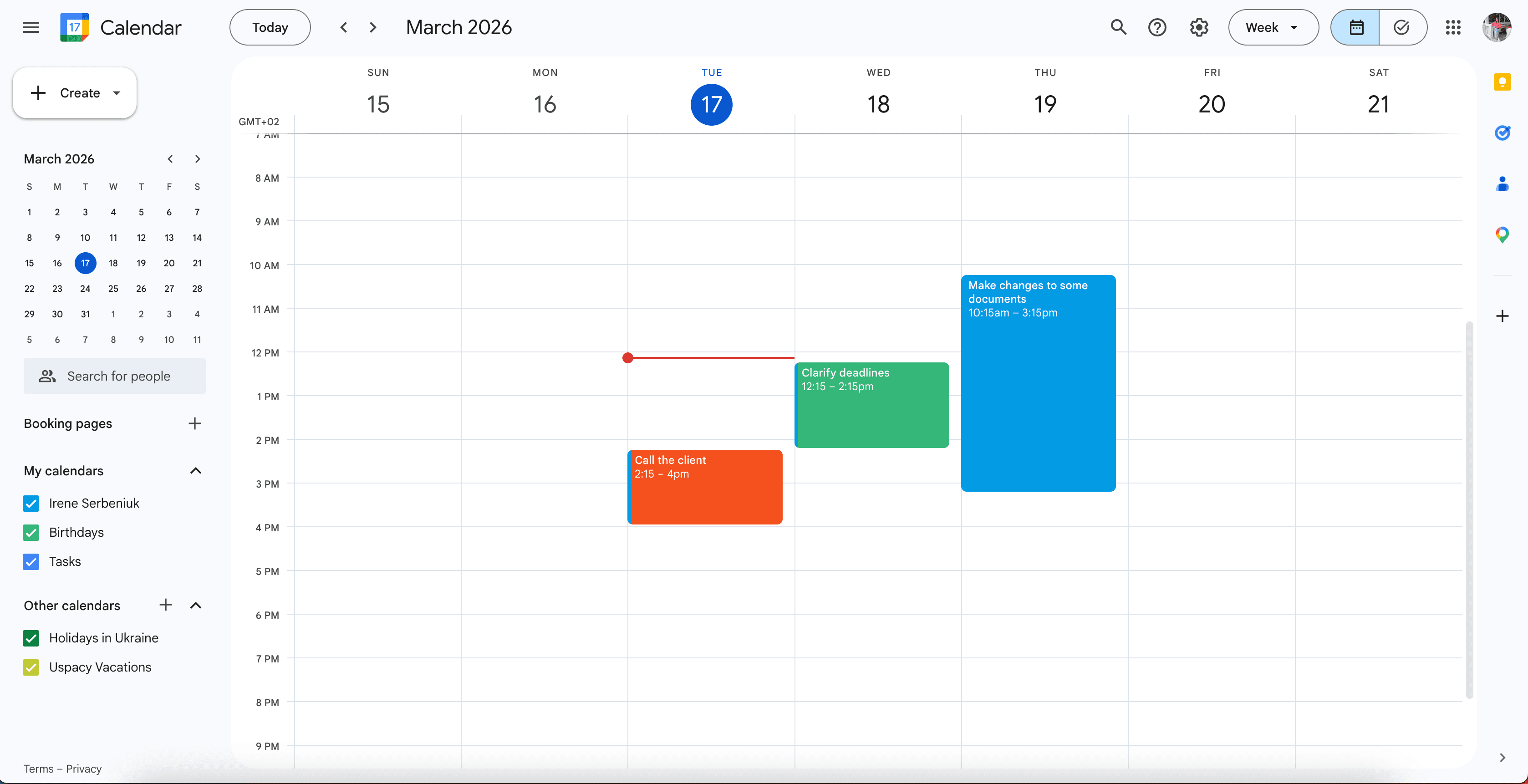
Task: Open the main navigation hamburger menu
Action: (x=30, y=27)
